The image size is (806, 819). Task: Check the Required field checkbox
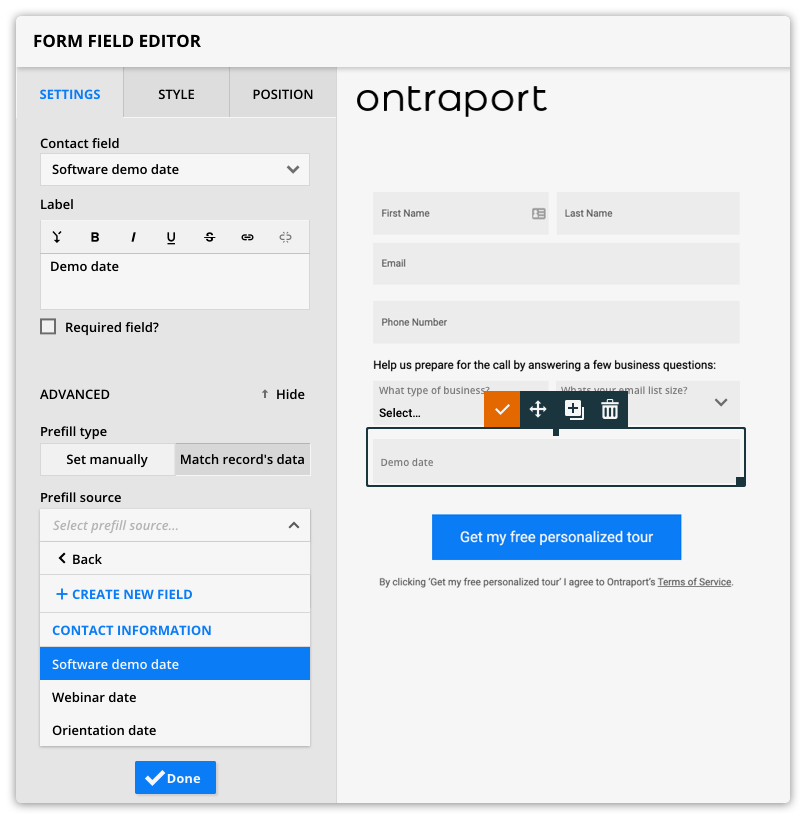pos(48,327)
